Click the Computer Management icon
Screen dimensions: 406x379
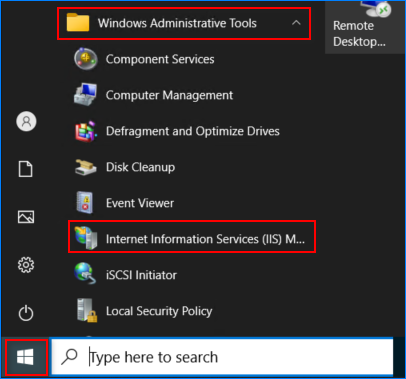pyautogui.click(x=86, y=95)
